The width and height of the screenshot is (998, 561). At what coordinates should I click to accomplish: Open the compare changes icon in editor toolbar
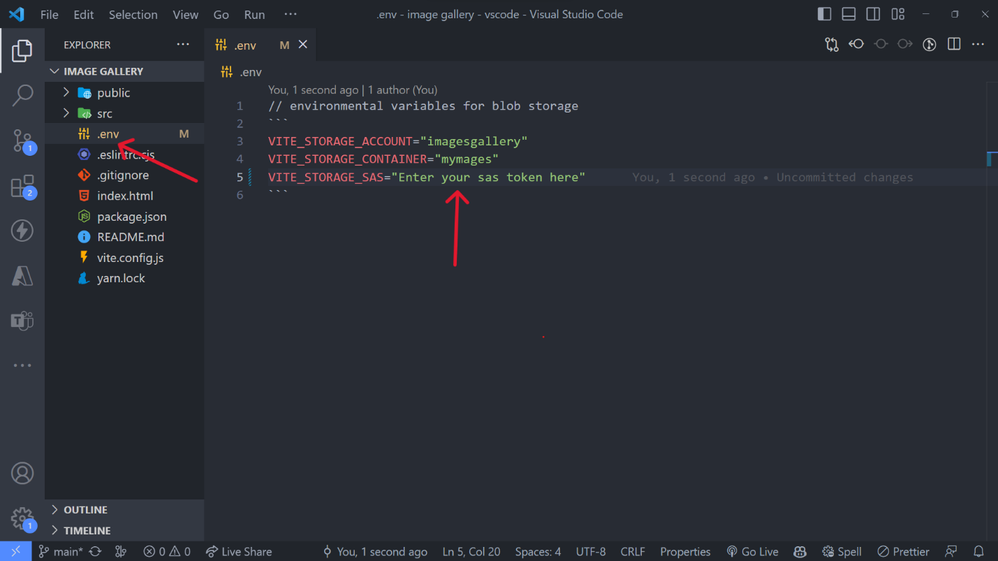(x=832, y=45)
